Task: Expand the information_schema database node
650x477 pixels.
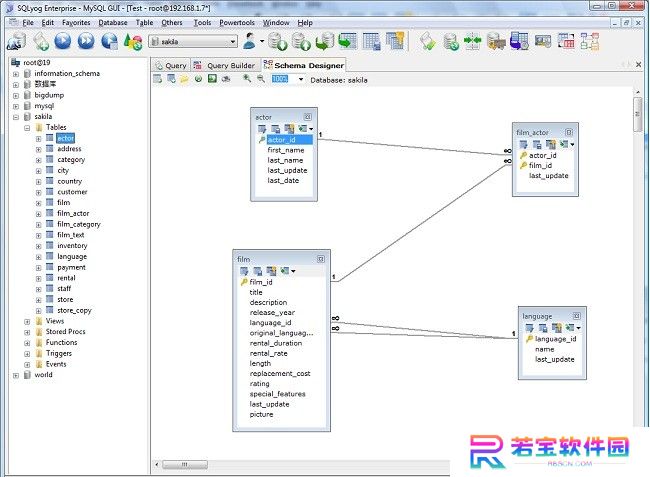Action: [x=16, y=74]
